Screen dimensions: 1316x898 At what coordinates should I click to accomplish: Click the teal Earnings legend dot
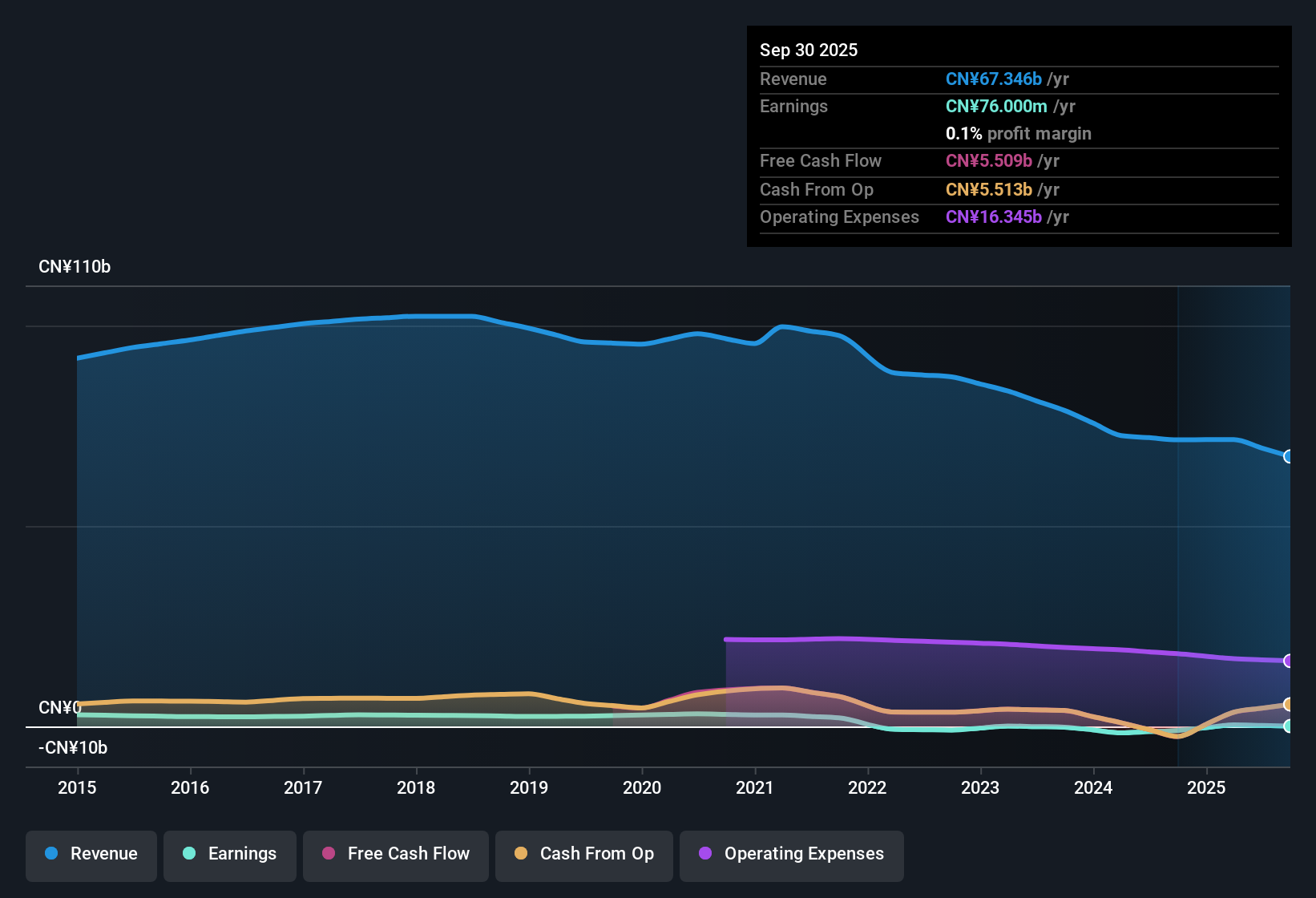point(189,854)
